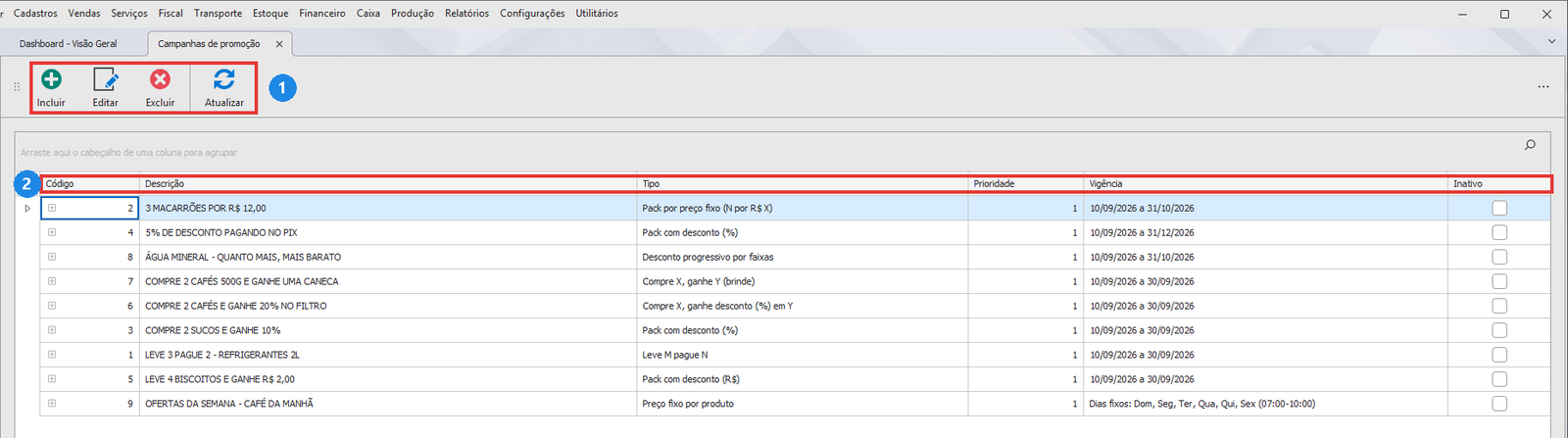Image resolution: width=1568 pixels, height=438 pixels.
Task: Expand row with code 5 details
Action: [x=52, y=379]
